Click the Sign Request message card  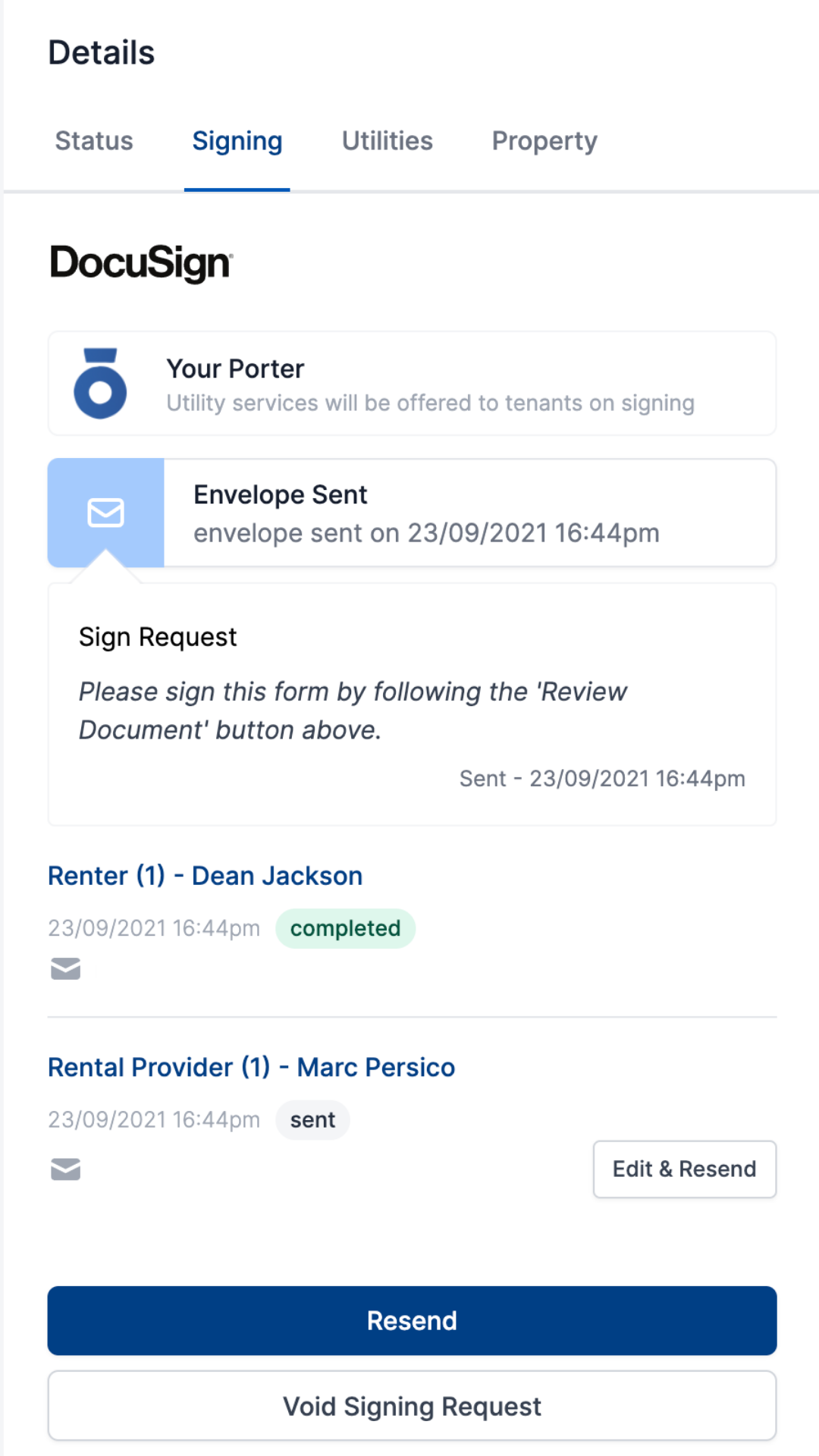coord(411,704)
